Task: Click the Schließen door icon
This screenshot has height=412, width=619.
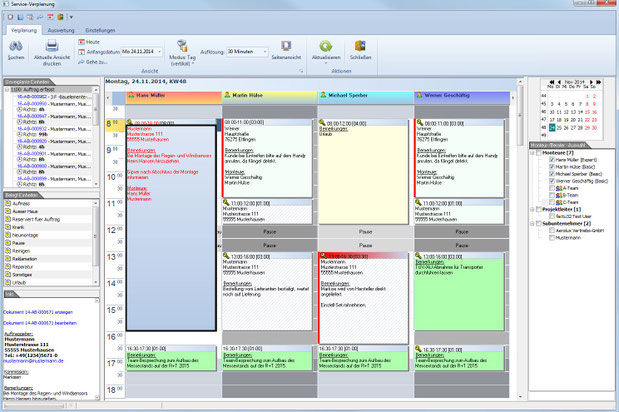Action: click(x=360, y=46)
